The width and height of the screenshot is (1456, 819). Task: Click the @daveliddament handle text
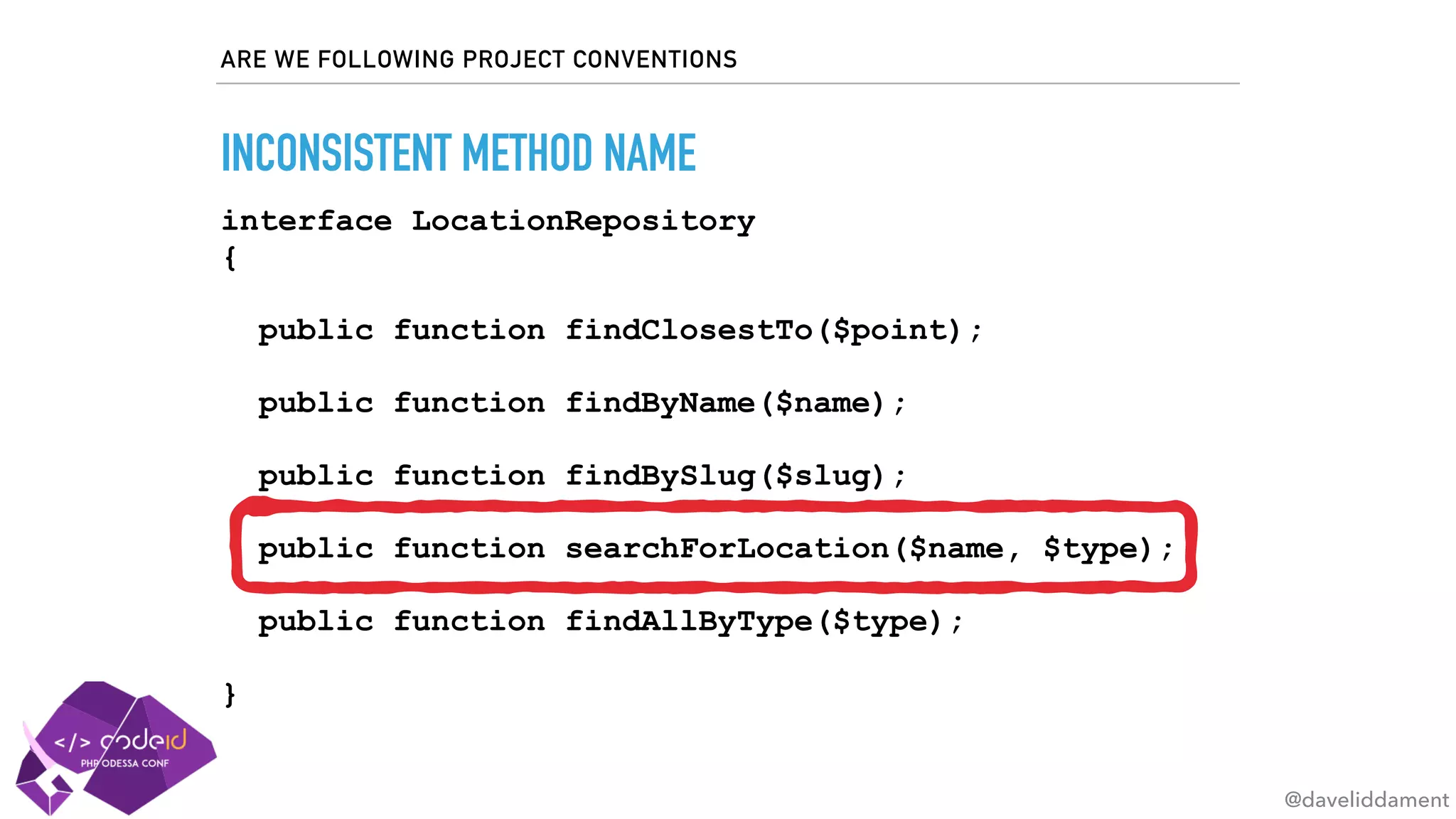(1366, 801)
